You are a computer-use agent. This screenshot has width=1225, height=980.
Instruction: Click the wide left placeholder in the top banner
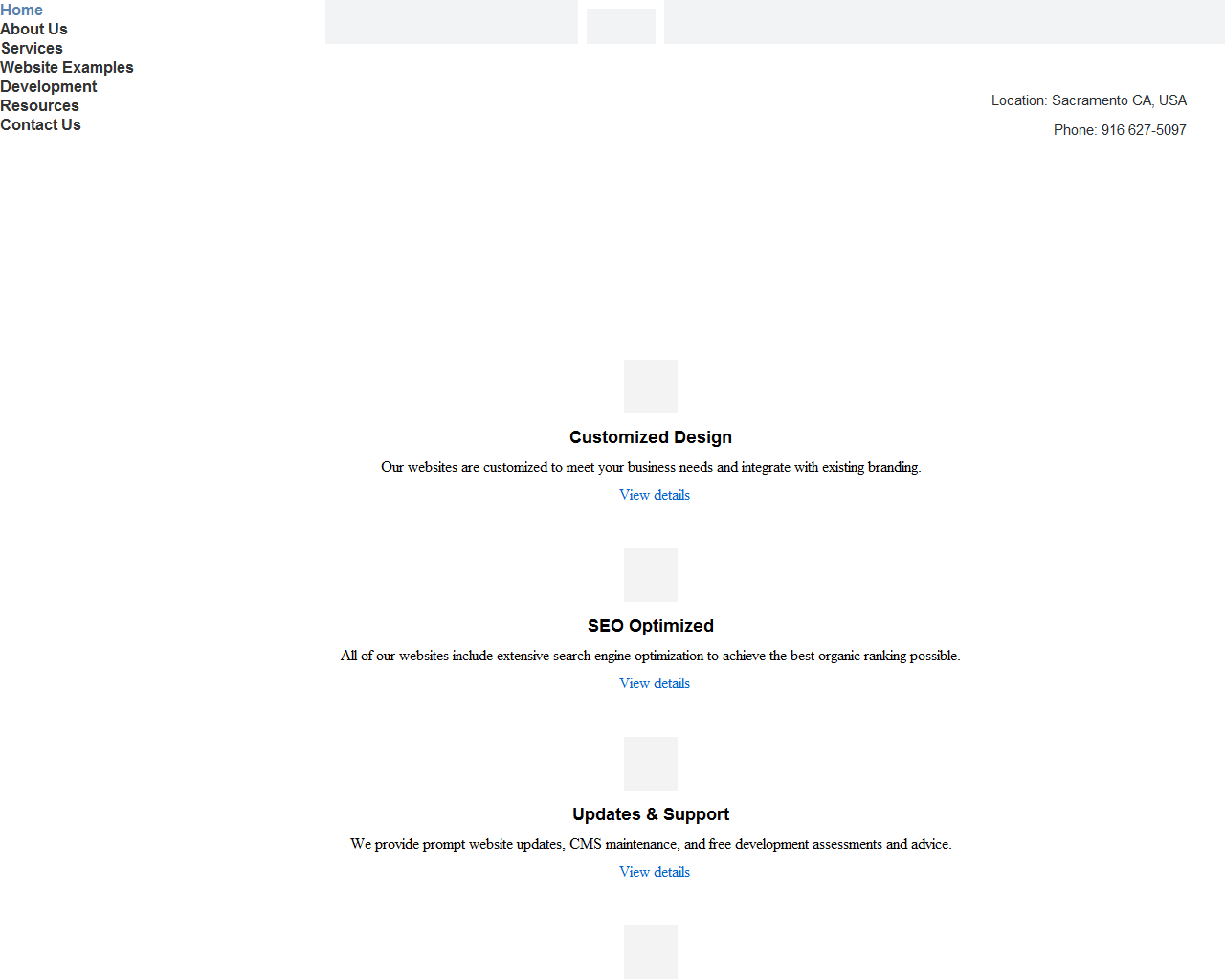(x=452, y=21)
